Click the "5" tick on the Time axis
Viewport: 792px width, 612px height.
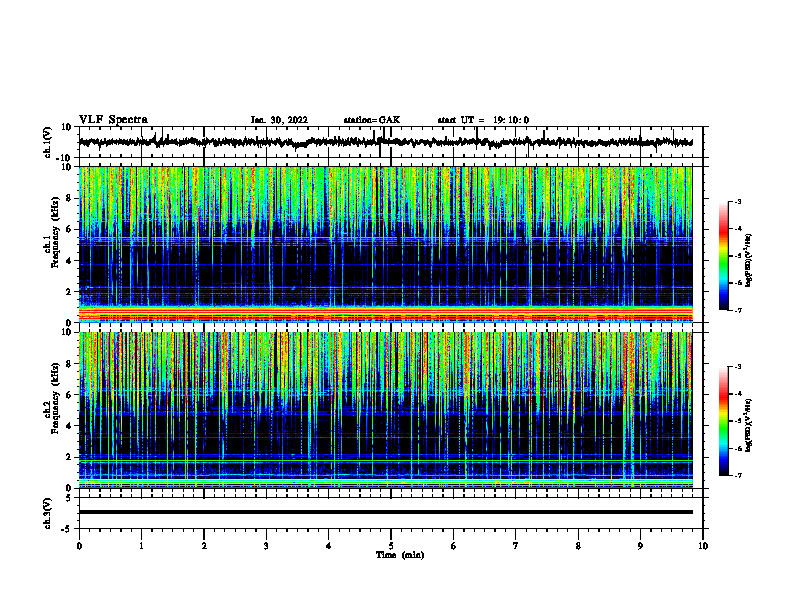[x=391, y=546]
